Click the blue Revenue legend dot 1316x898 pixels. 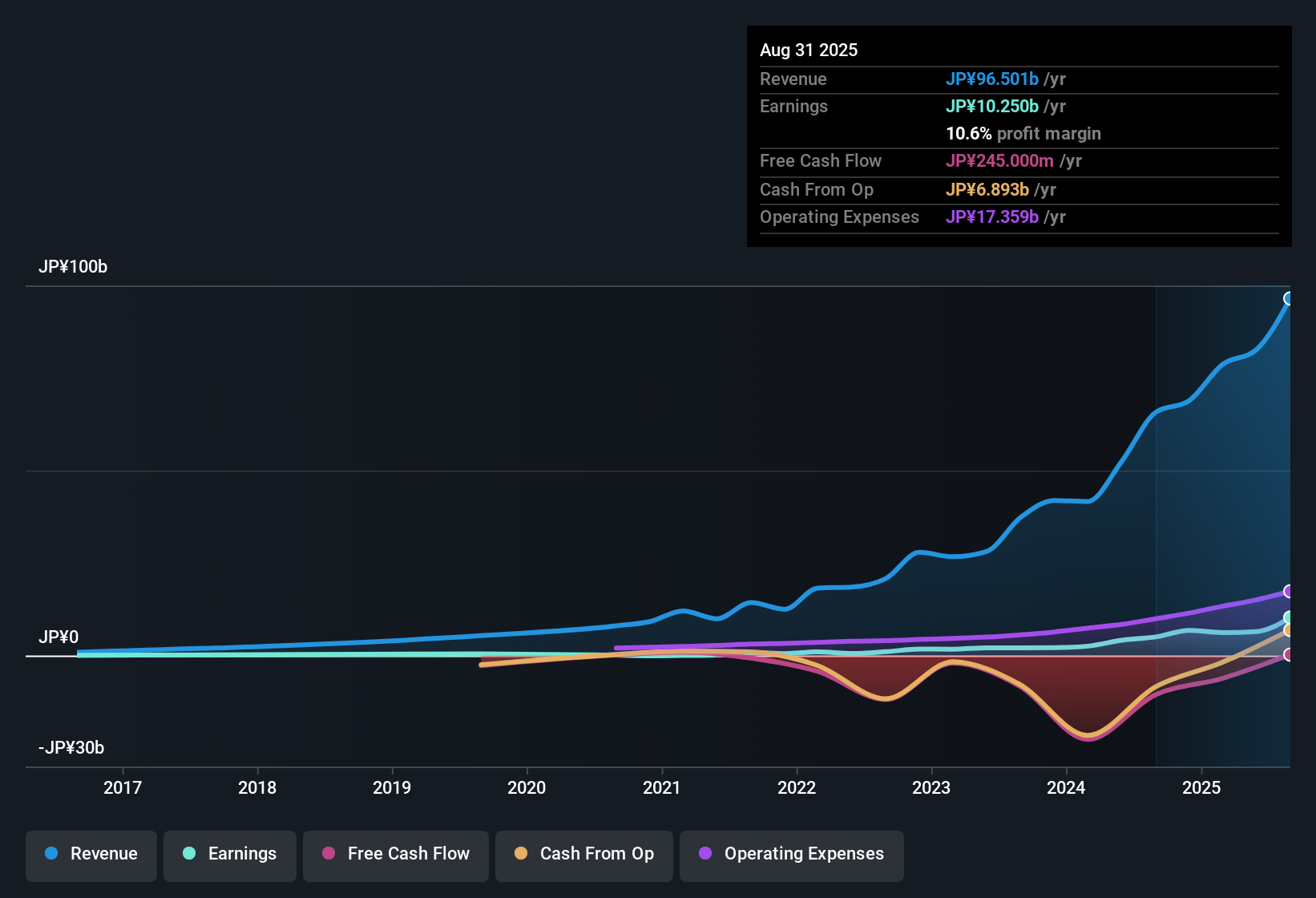pyautogui.click(x=51, y=854)
